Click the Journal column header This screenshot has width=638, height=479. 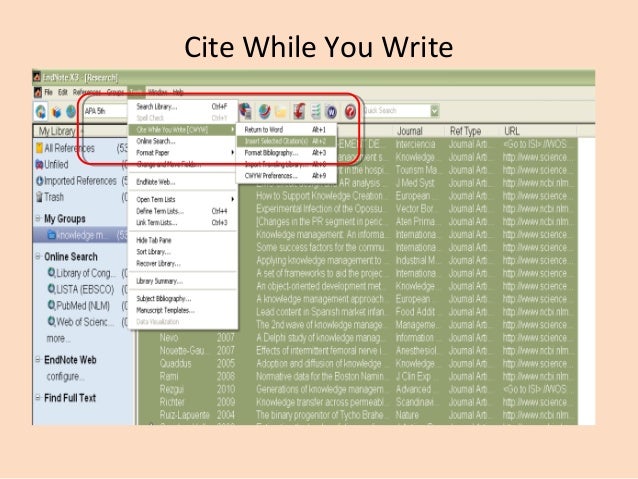point(418,131)
